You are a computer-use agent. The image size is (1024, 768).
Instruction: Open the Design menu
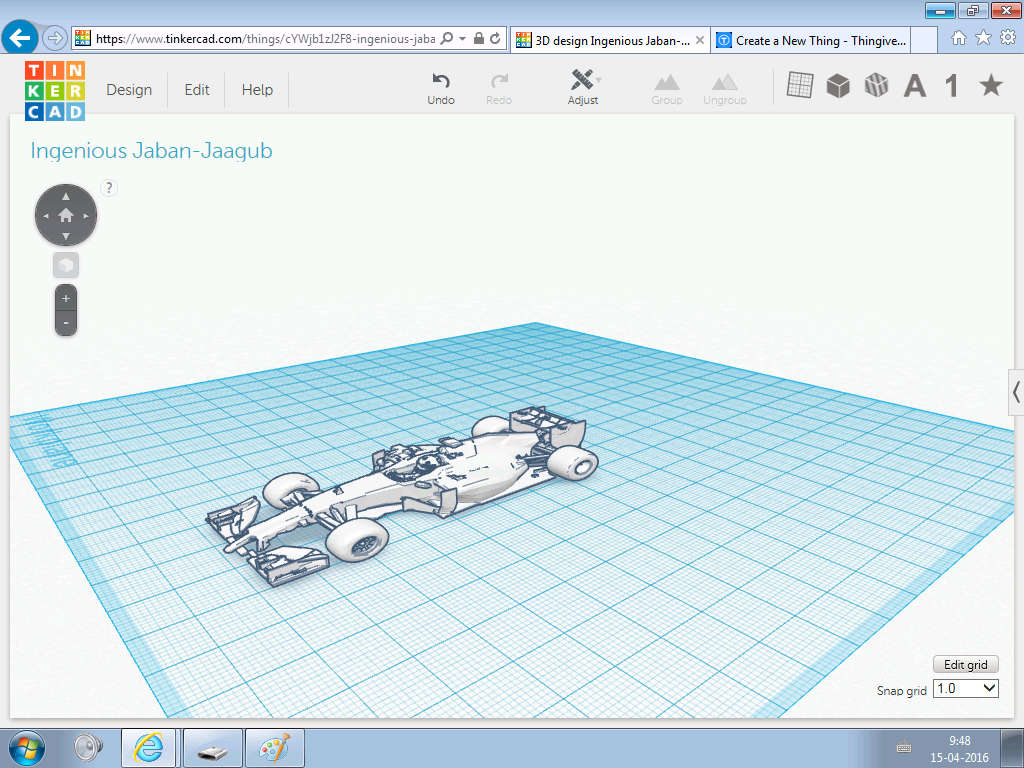click(x=129, y=89)
